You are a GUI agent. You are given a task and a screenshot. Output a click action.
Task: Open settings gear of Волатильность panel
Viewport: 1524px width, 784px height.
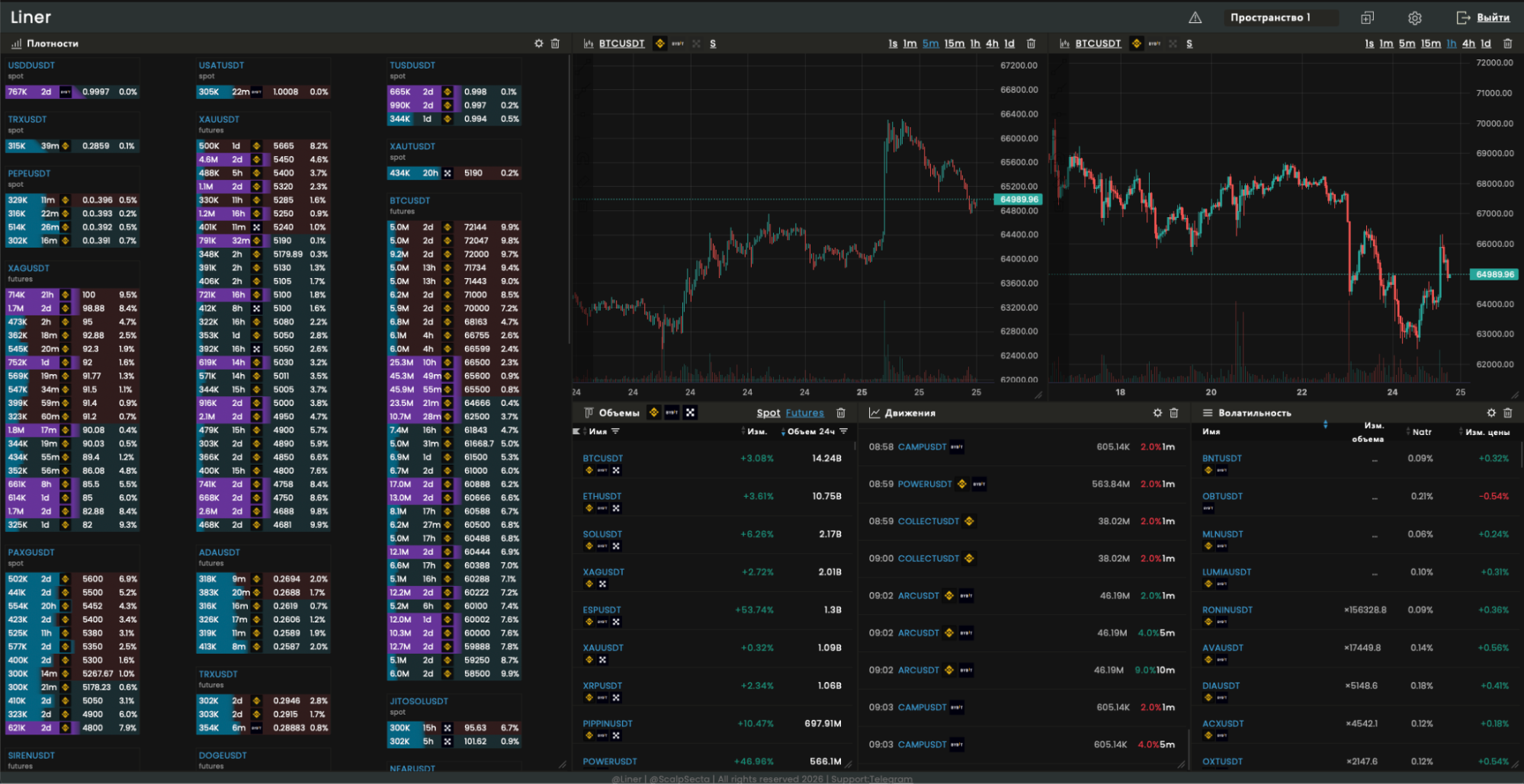[1491, 413]
